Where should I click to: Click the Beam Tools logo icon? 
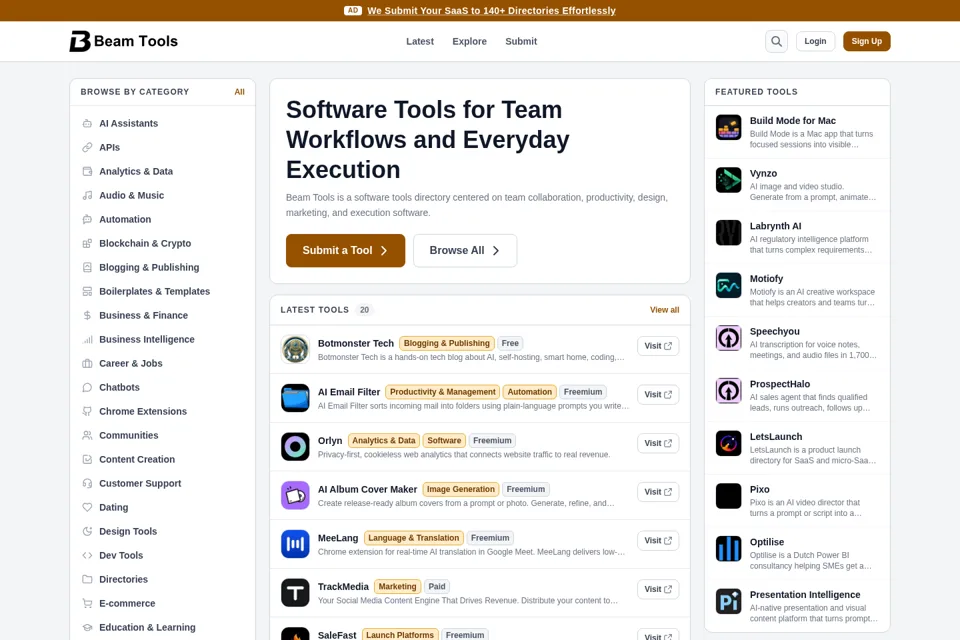(x=80, y=41)
